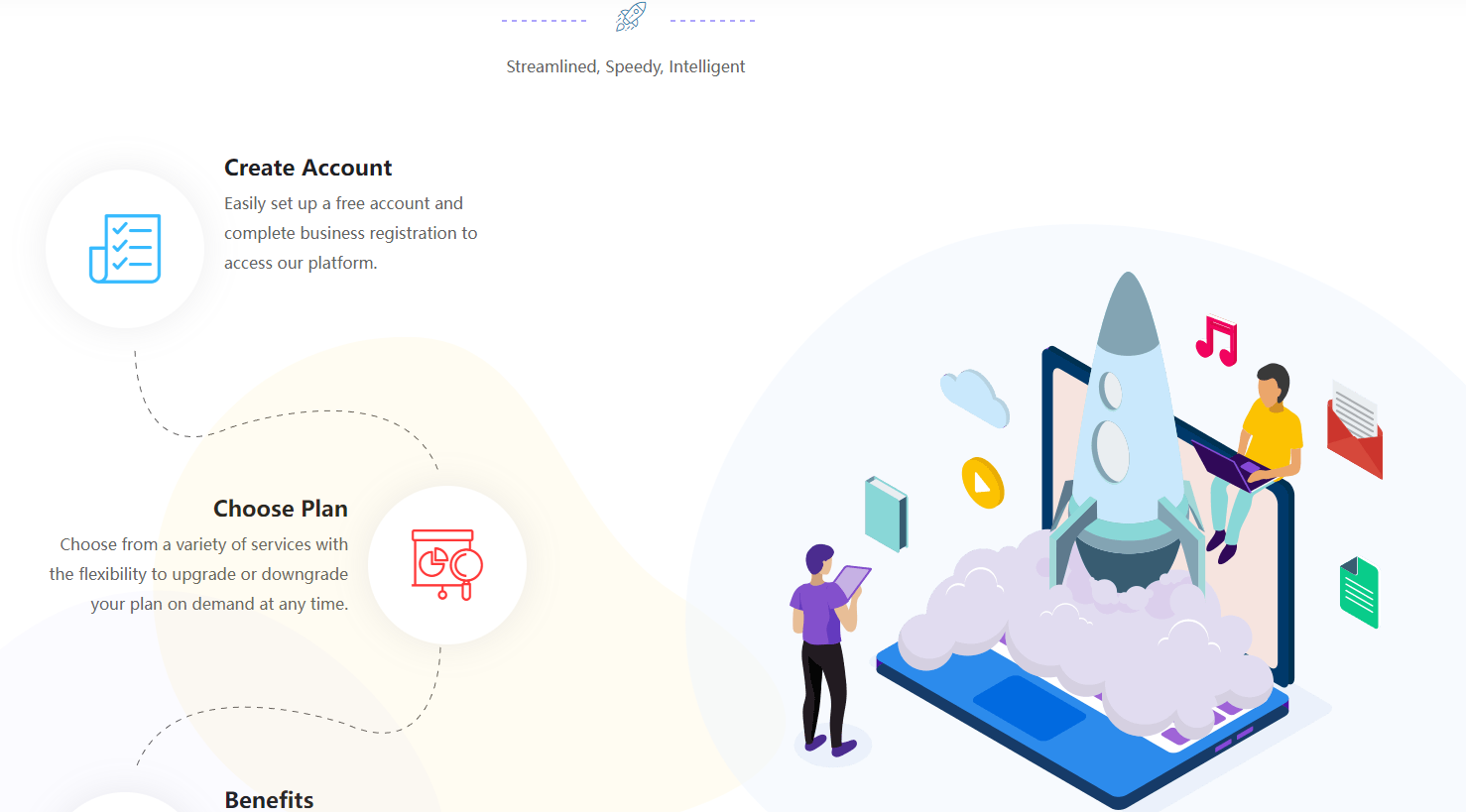Click the Create Account description text
Image resolution: width=1466 pixels, height=812 pixels.
(350, 233)
